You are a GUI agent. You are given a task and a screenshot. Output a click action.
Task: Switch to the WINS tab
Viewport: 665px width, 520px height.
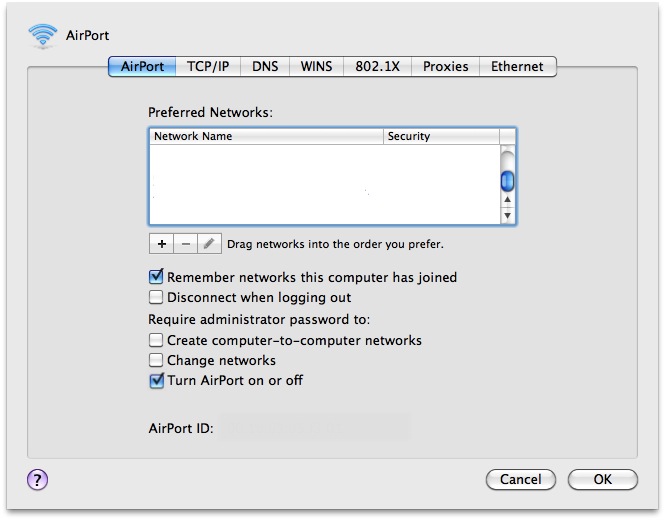(316, 67)
